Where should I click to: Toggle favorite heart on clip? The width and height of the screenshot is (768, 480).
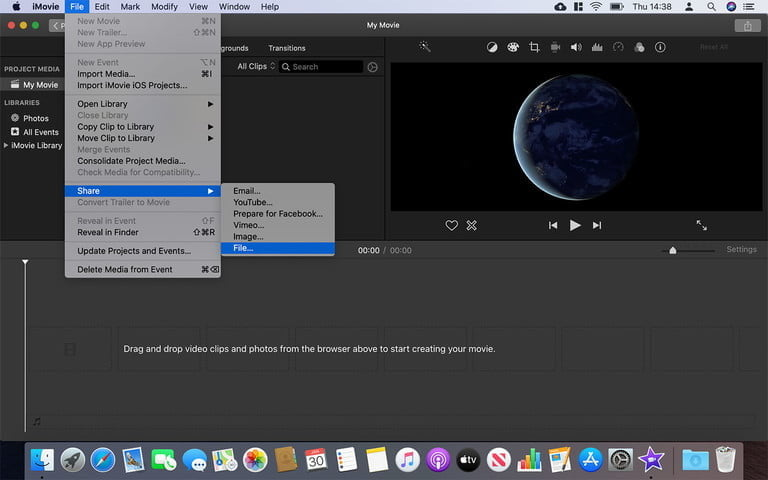(x=452, y=225)
